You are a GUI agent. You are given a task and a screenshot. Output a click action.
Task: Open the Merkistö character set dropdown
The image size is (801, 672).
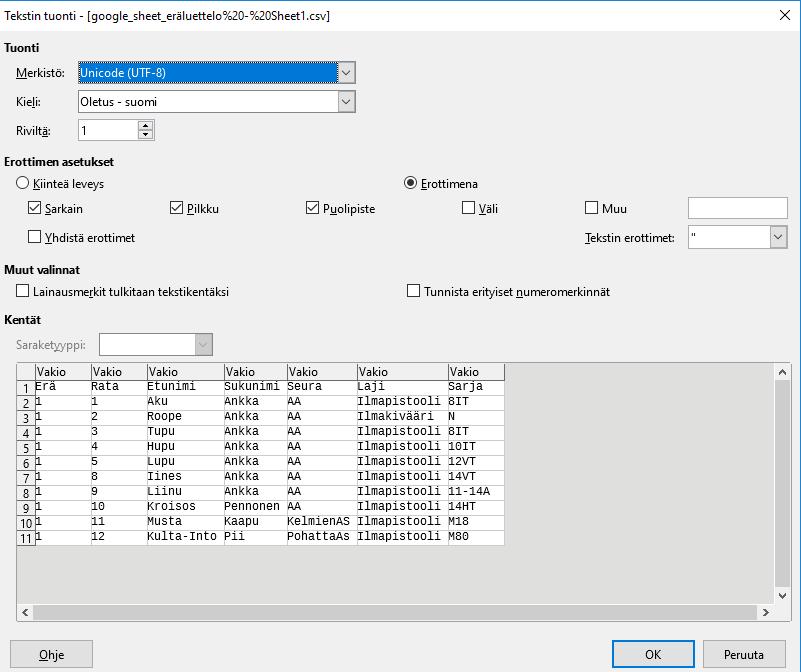pyautogui.click(x=217, y=73)
